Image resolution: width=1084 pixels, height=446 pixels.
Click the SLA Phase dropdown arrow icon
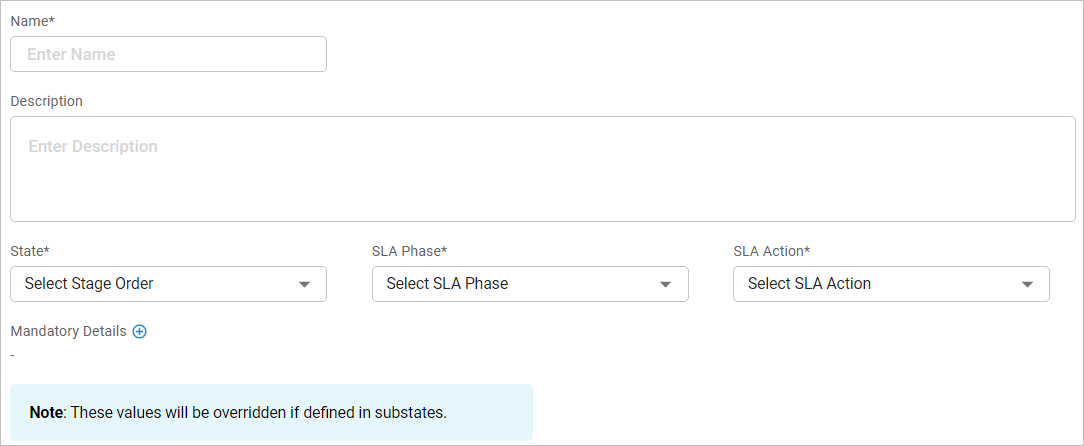[x=666, y=285]
